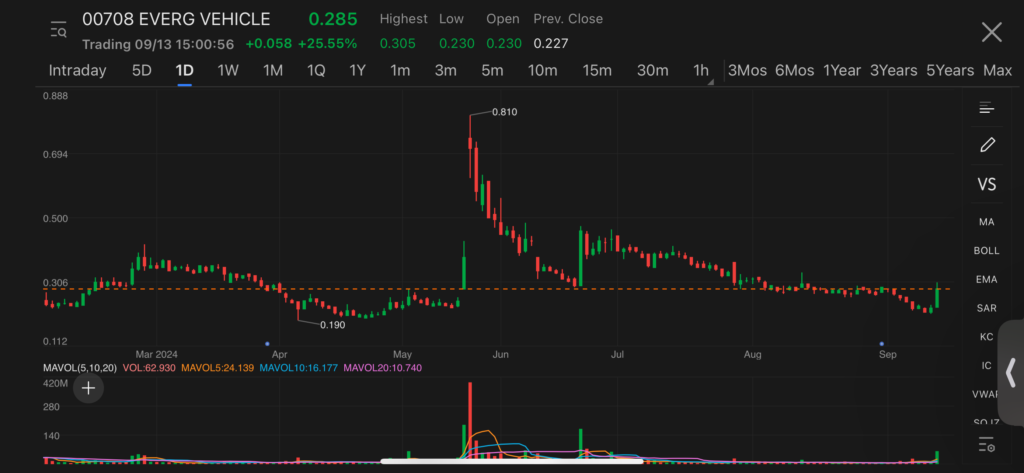Switch to the Intraday tab
Viewport: 1024px width, 473px height.
point(77,71)
